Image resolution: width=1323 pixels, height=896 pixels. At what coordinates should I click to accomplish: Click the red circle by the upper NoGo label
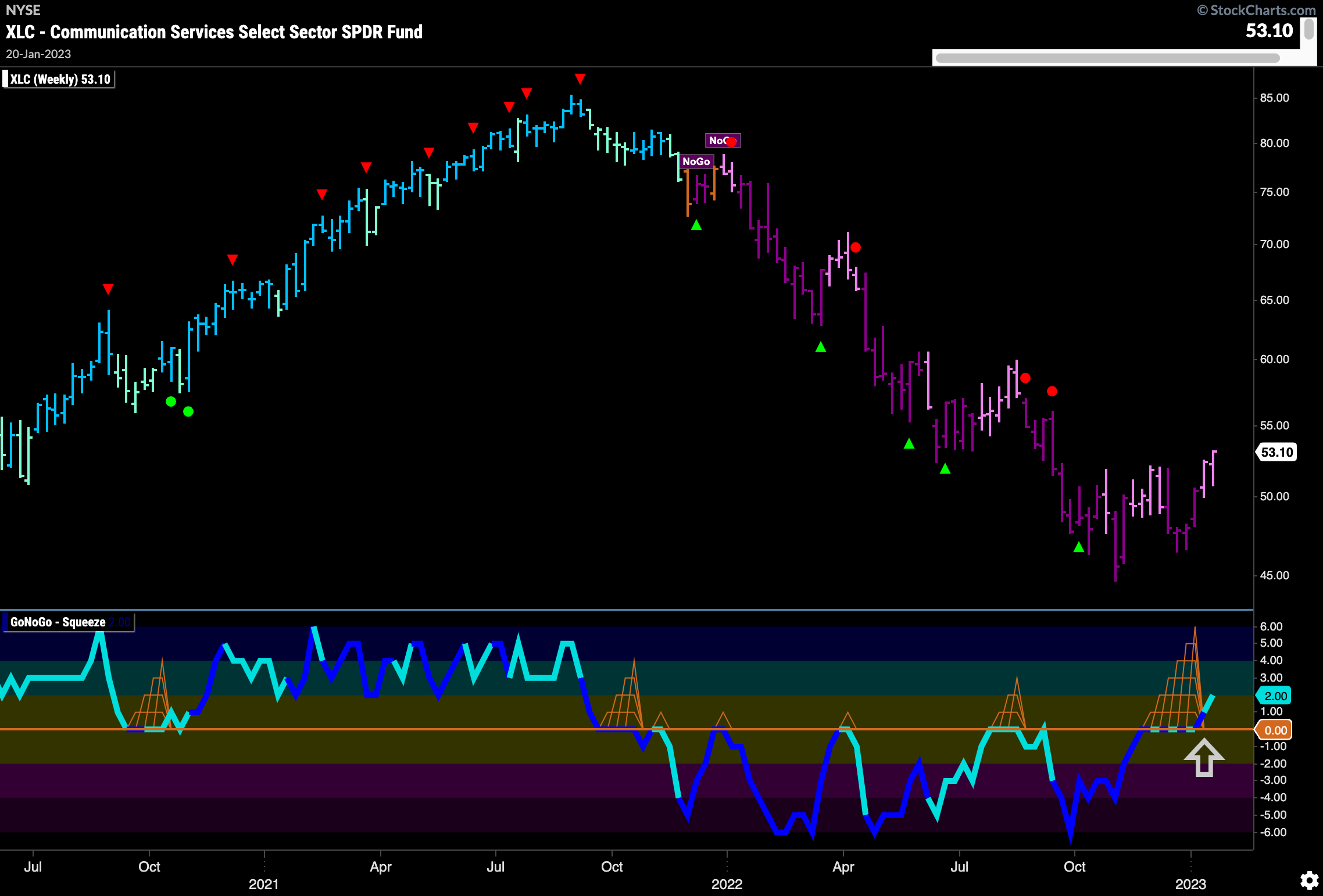[731, 142]
